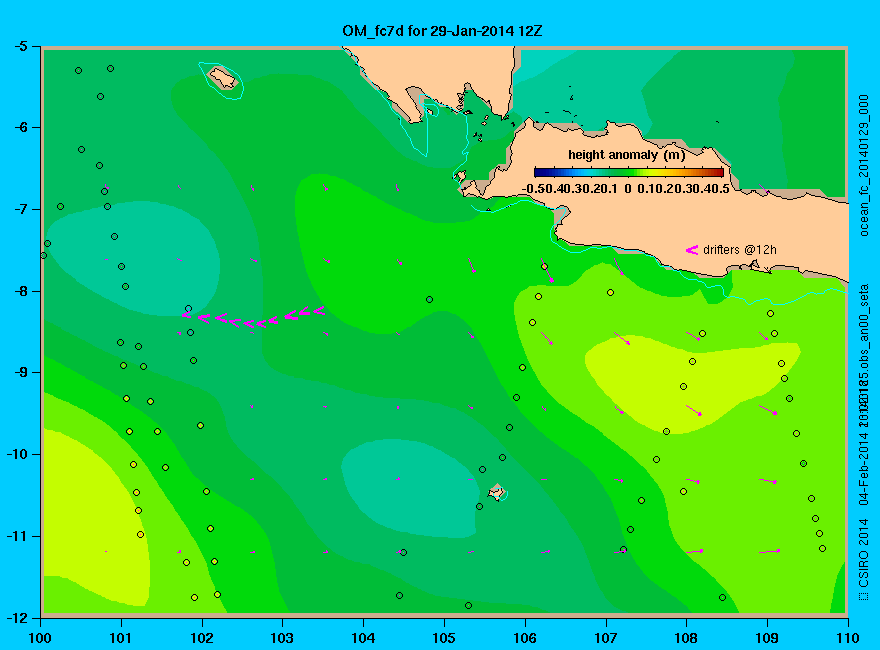The width and height of the screenshot is (880, 650).
Task: Click the longitude axis label 106
Action: coord(525,638)
